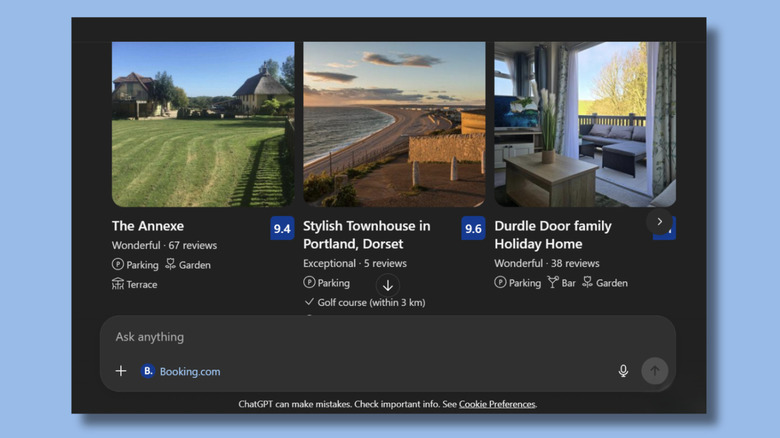Click 'Golf course (within 3 km)' text
This screenshot has height=438, width=780.
[x=371, y=303]
